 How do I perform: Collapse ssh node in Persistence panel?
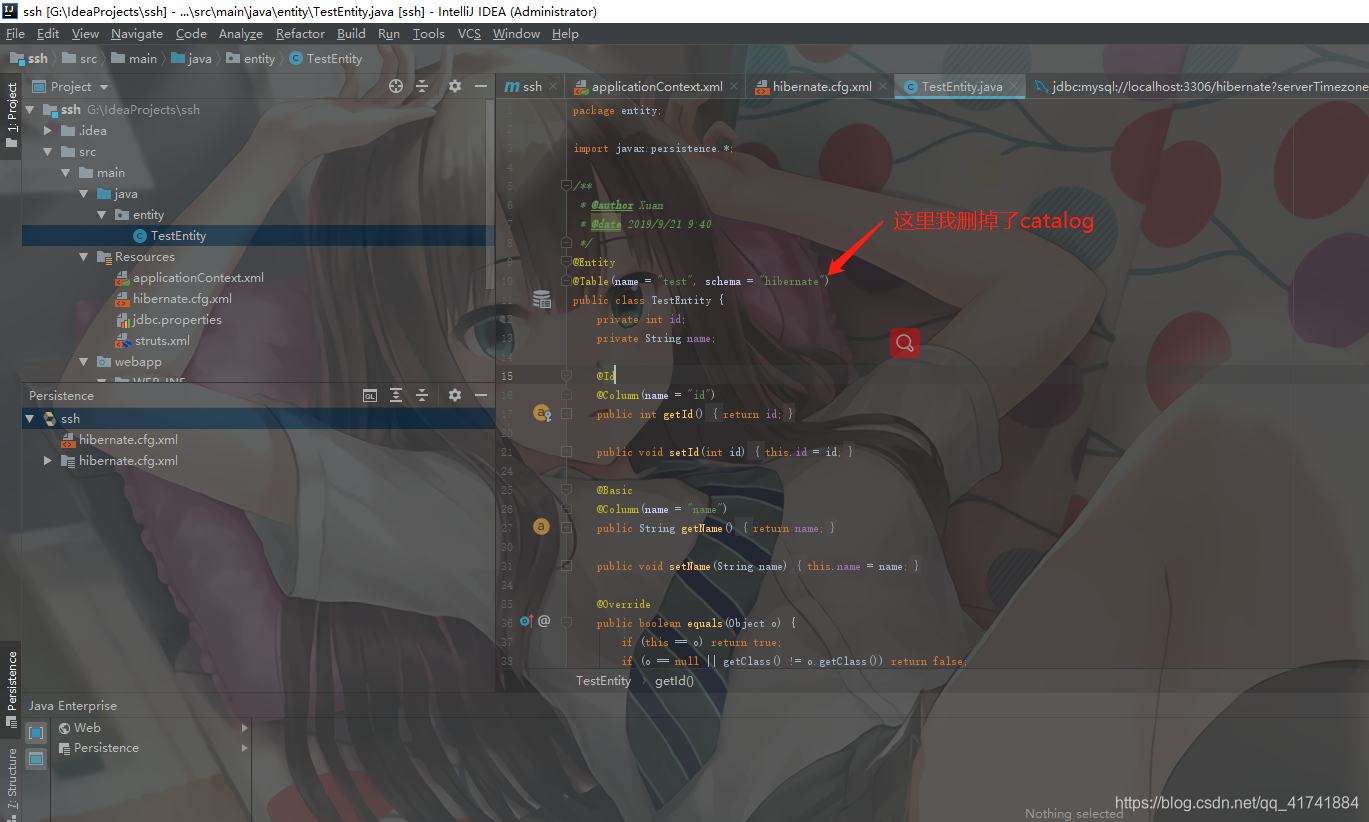tap(30, 418)
